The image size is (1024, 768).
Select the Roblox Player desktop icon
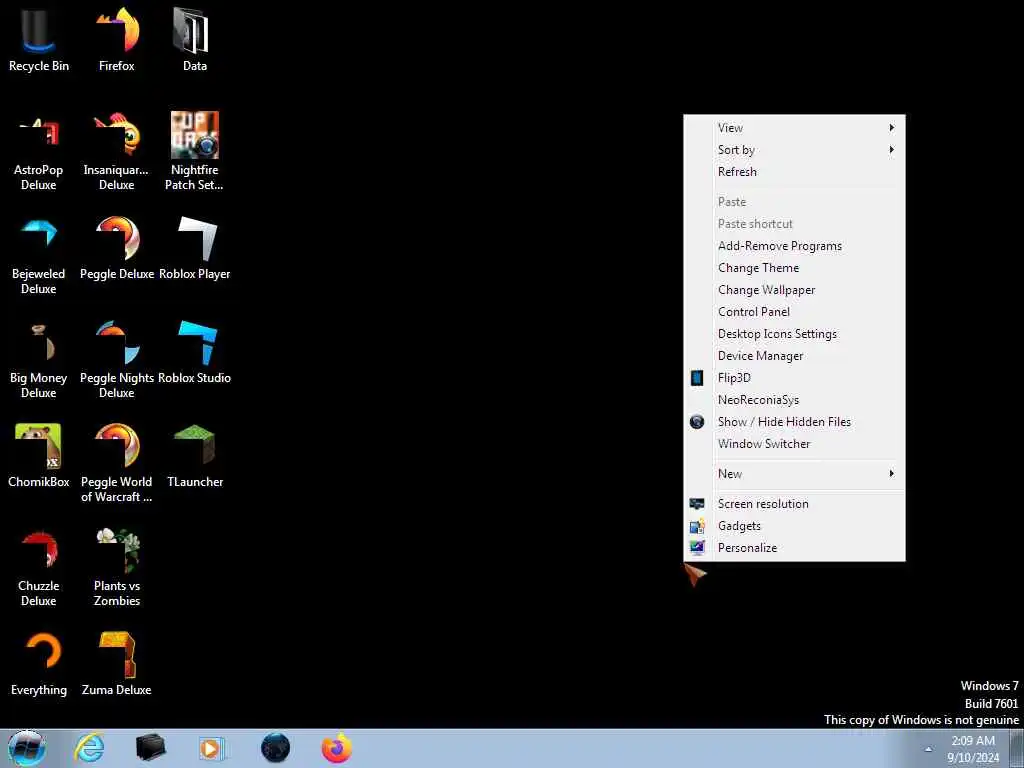(195, 248)
